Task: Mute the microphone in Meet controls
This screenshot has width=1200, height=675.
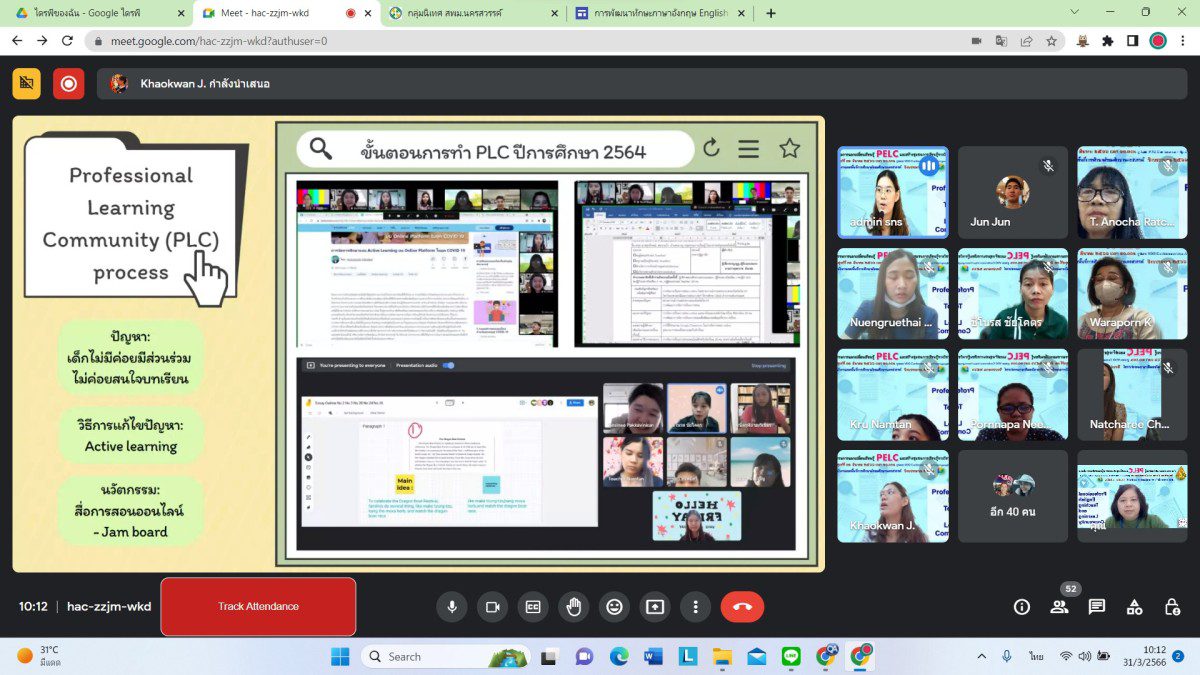Action: click(451, 606)
